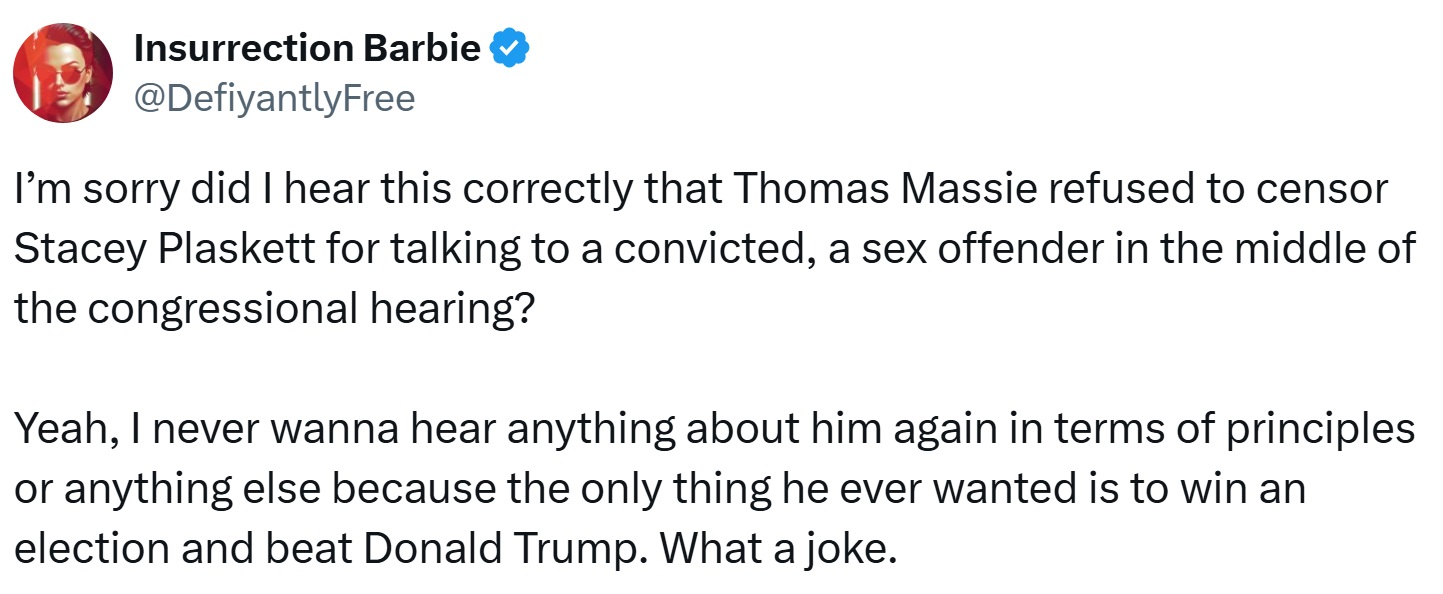Image resolution: width=1443 pixels, height=594 pixels.
Task: Click the phrase "congressional hearing?"
Action: click(x=305, y=309)
